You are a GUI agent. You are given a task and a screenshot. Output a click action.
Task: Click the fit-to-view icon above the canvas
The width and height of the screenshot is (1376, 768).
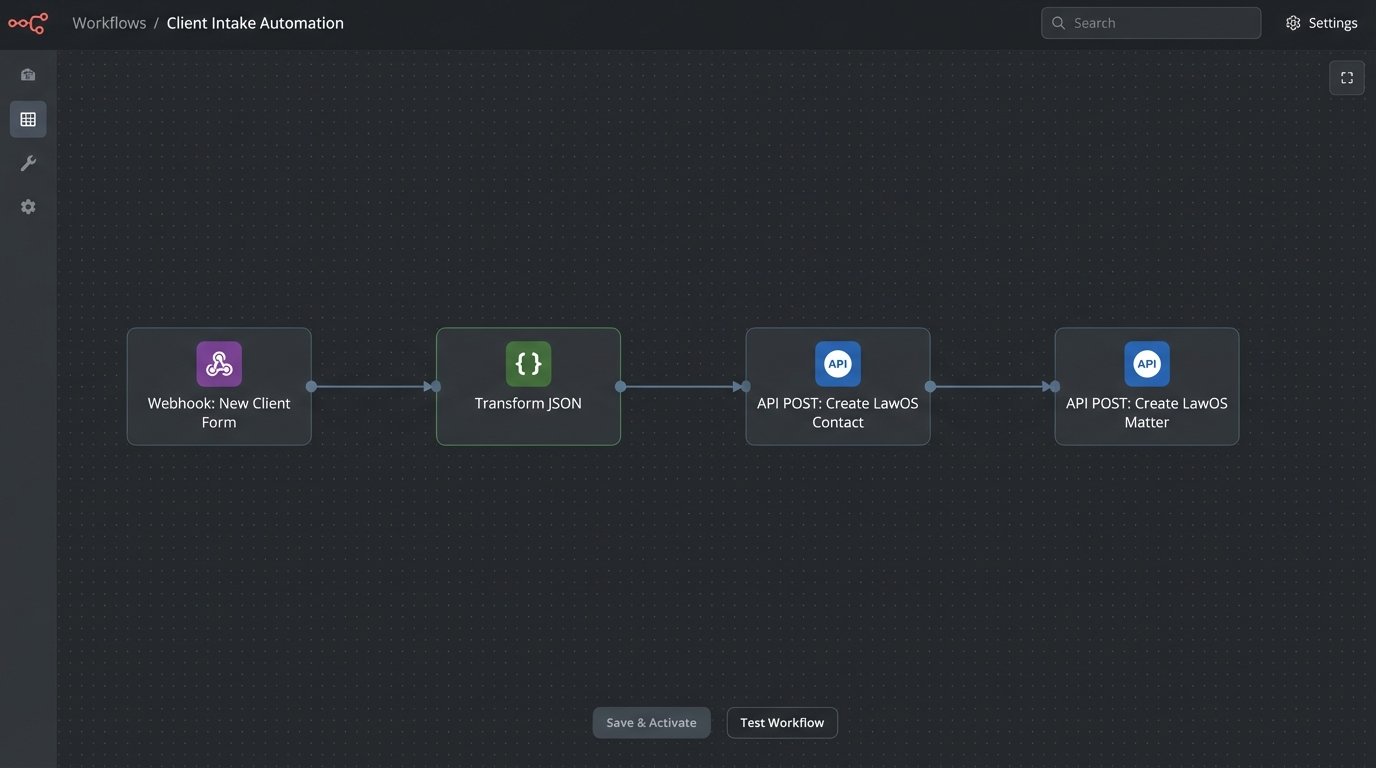point(1346,77)
